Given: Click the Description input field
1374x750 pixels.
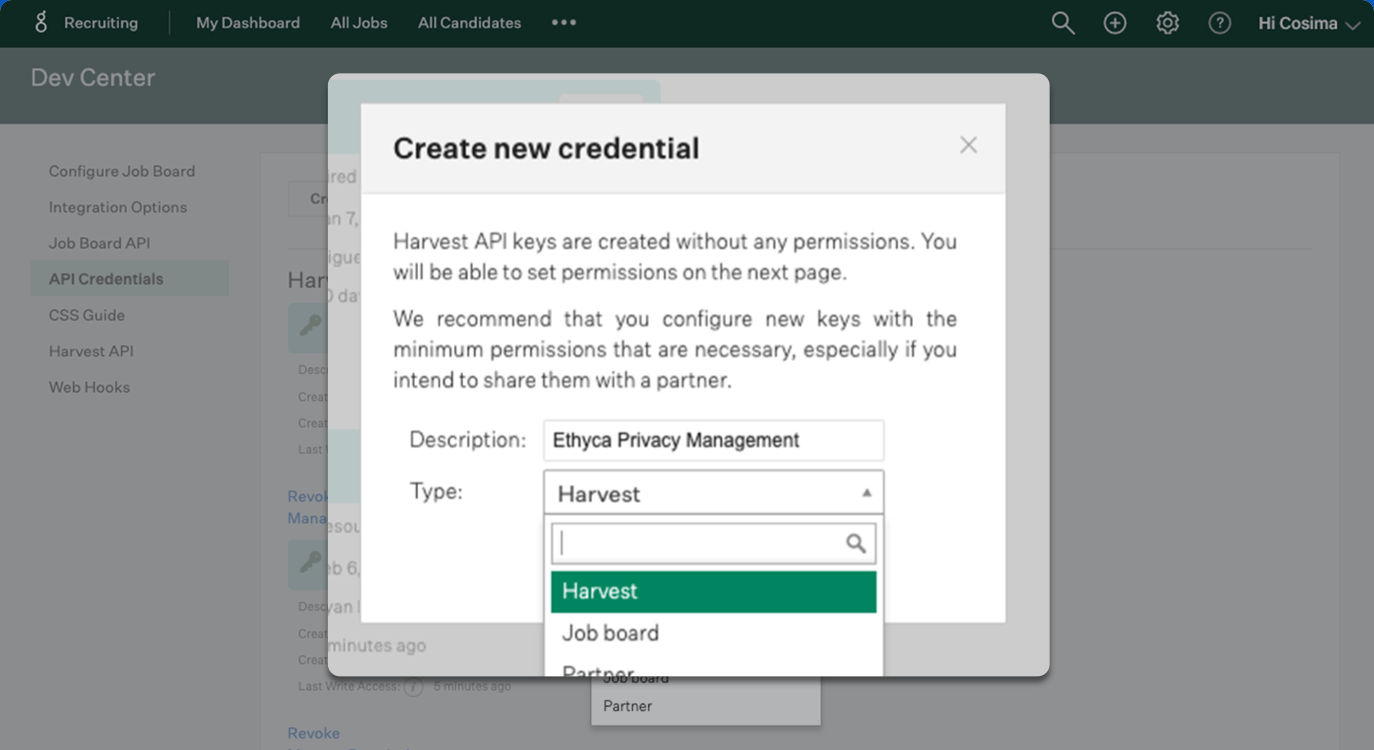Looking at the screenshot, I should 714,440.
